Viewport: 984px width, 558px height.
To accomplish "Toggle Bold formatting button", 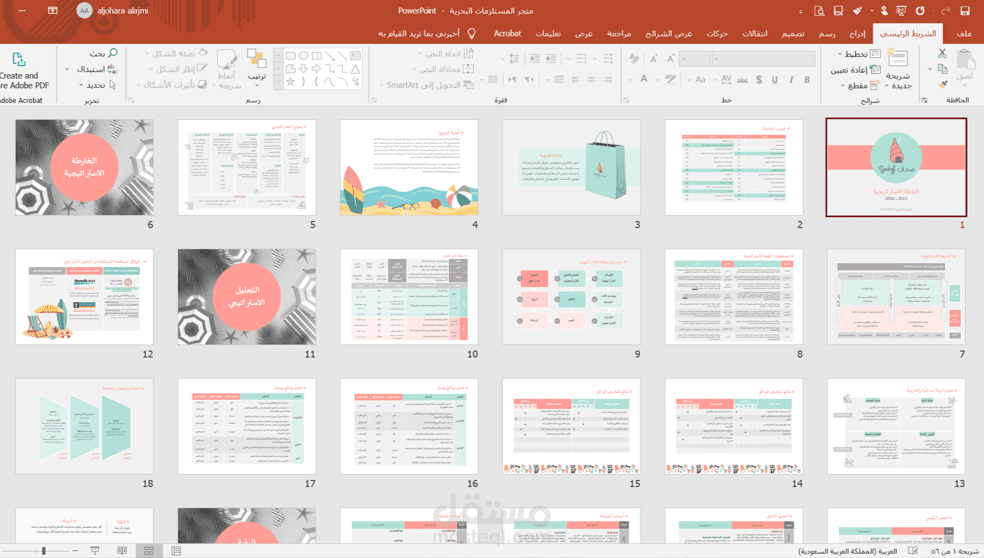I will 806,80.
